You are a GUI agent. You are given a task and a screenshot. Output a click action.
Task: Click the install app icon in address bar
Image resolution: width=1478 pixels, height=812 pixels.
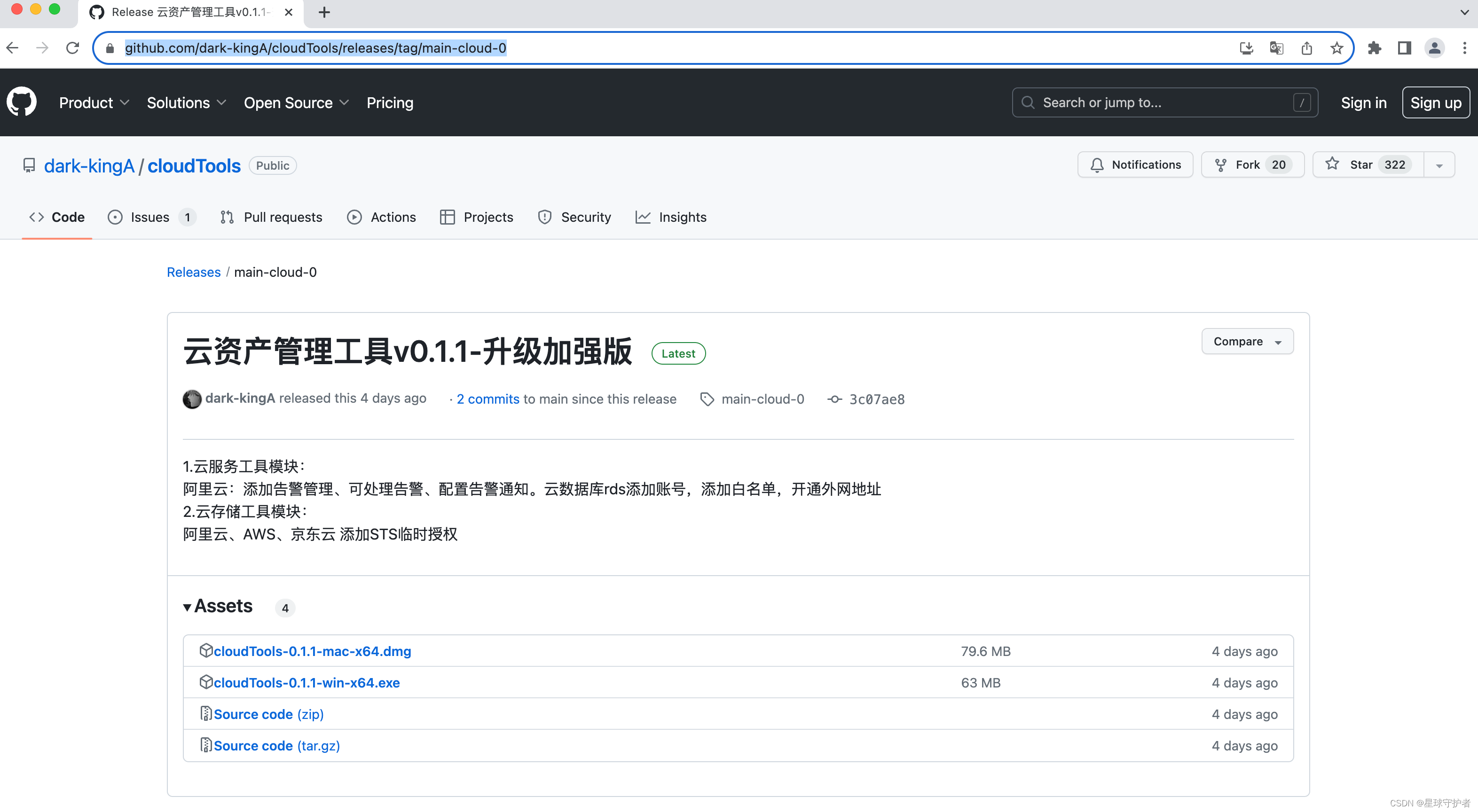tap(1246, 48)
